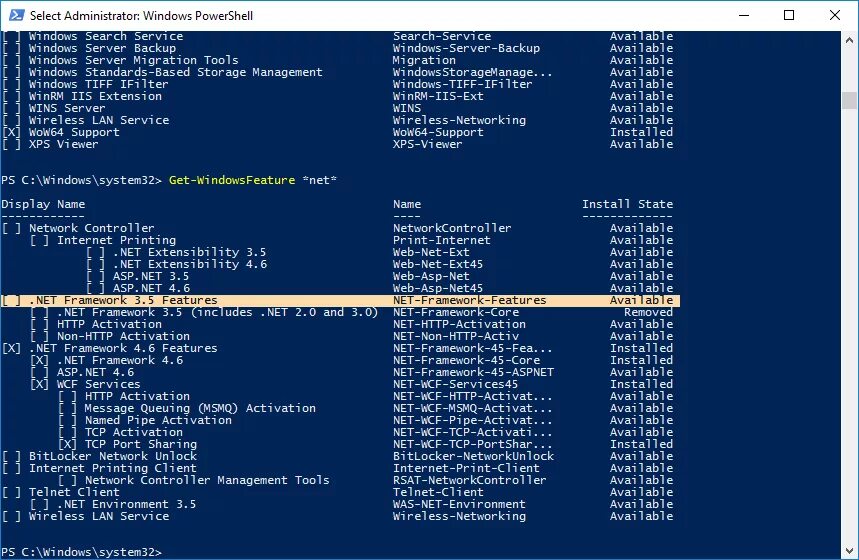859x560 pixels.
Task: Click the bottom PS C:\Windows\system32> prompt
Action: tap(81, 552)
